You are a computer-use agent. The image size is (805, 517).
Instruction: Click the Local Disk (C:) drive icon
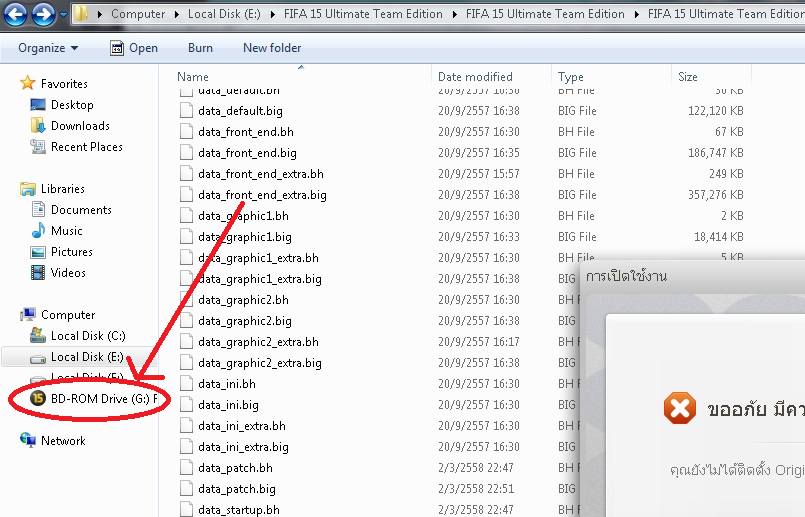[38, 336]
